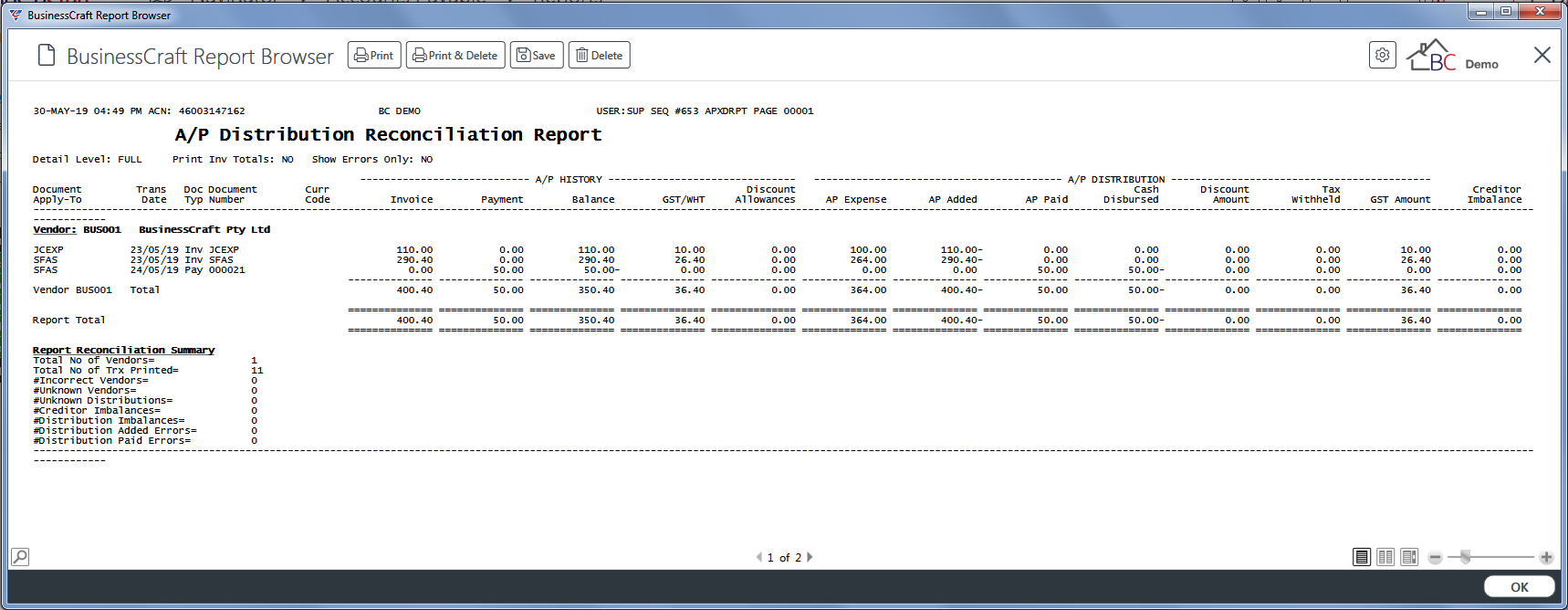Click the '1 of 2' page indicator
The image size is (1568, 610).
click(784, 557)
